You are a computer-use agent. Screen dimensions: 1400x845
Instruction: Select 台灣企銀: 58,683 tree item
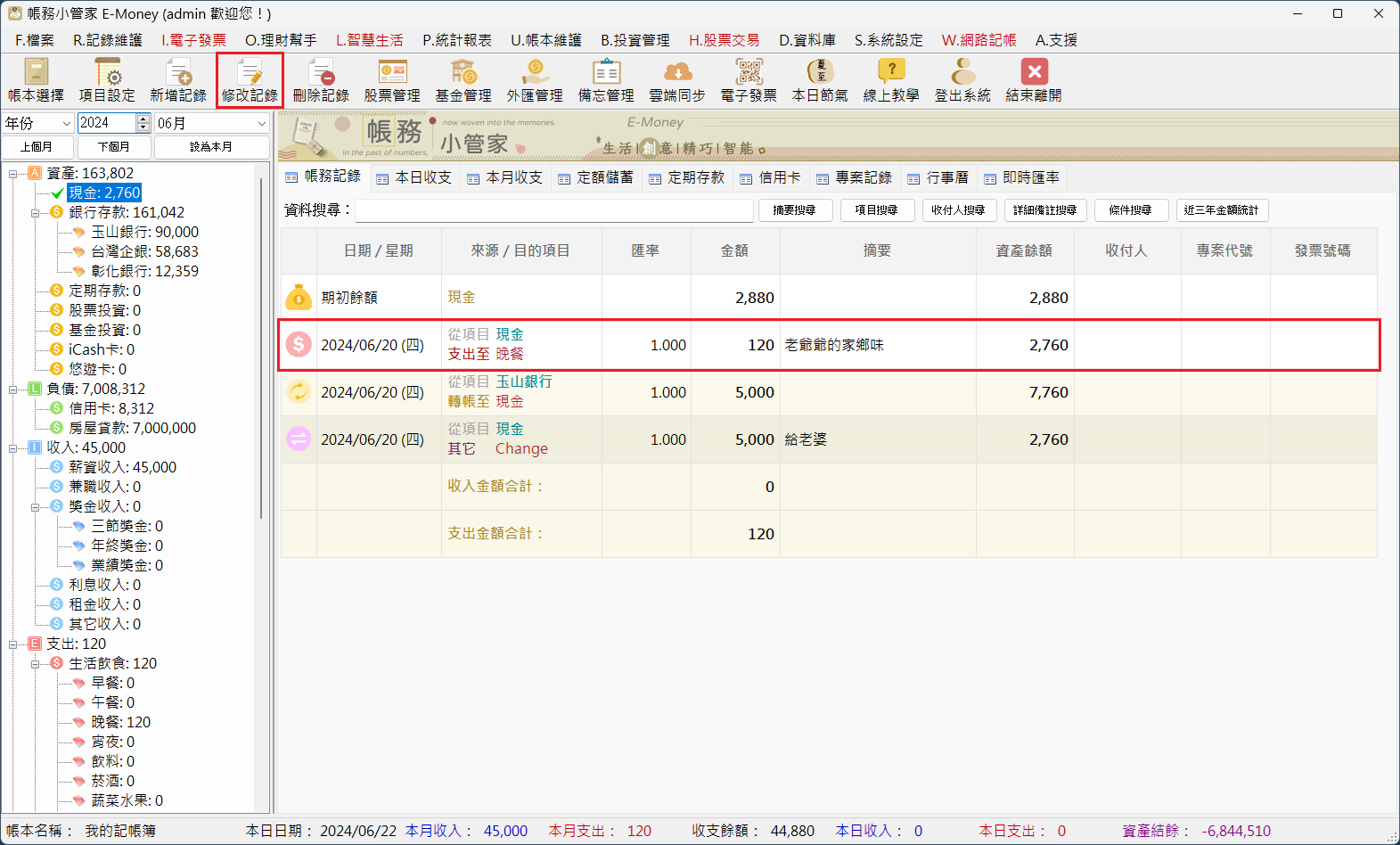pyautogui.click(x=144, y=251)
